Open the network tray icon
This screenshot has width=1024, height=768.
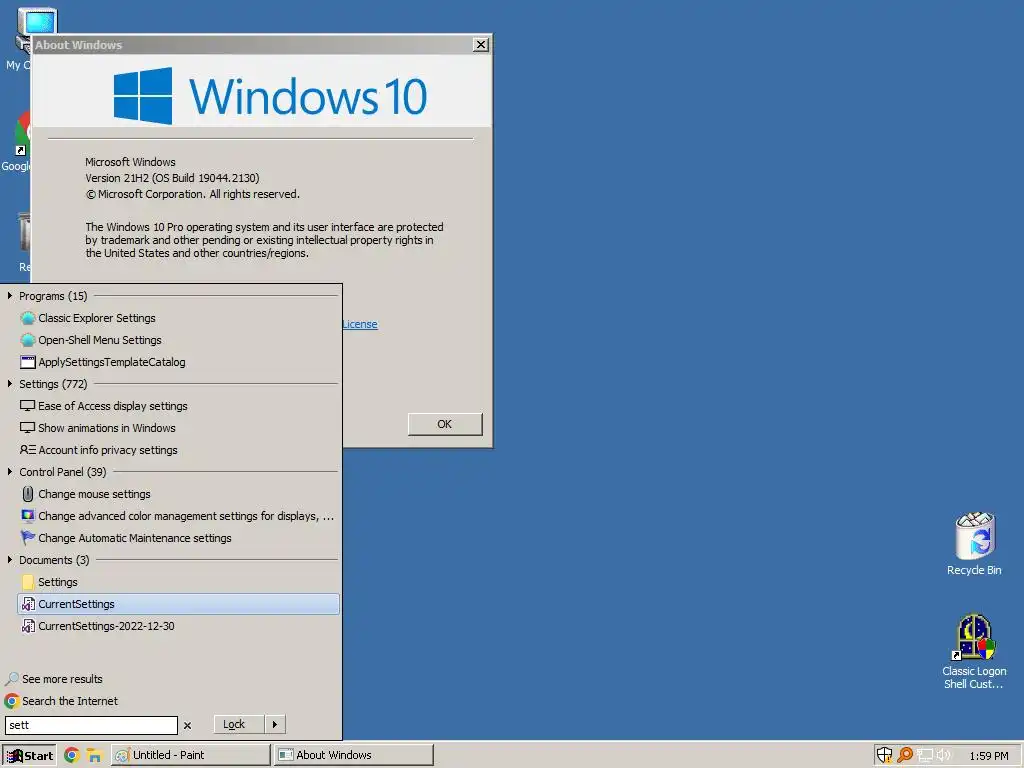tap(925, 756)
